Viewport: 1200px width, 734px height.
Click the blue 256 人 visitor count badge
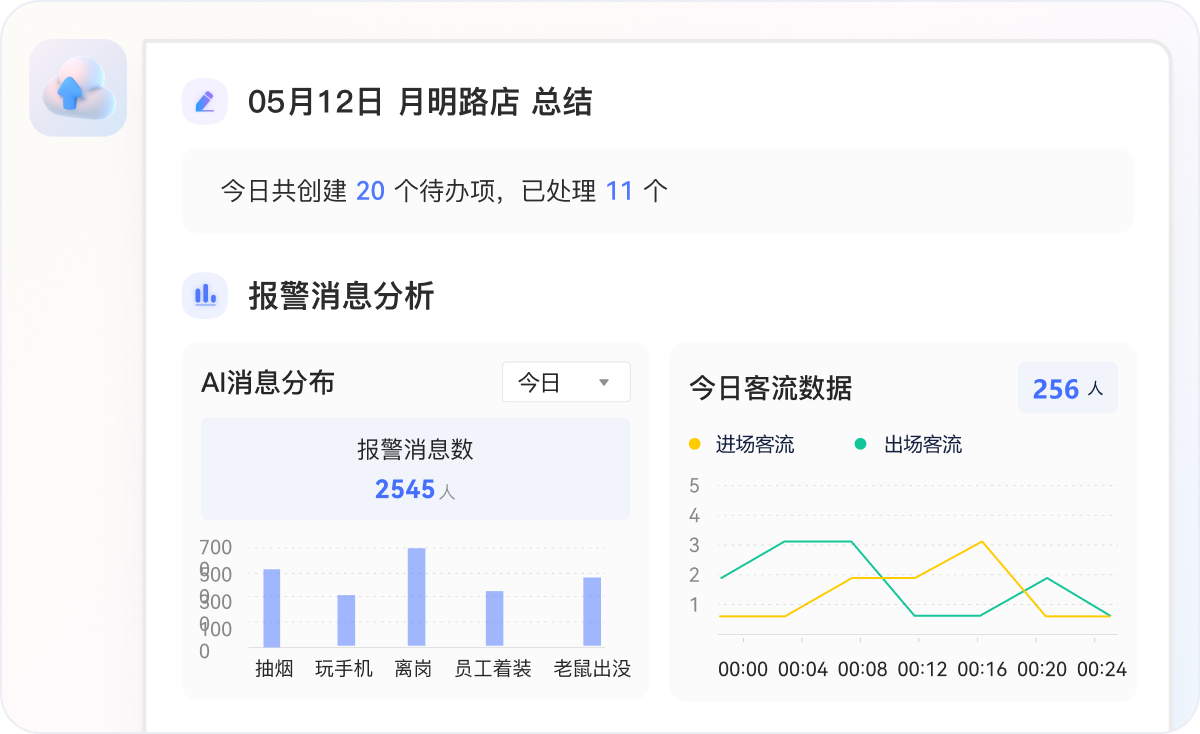pyautogui.click(x=1068, y=387)
